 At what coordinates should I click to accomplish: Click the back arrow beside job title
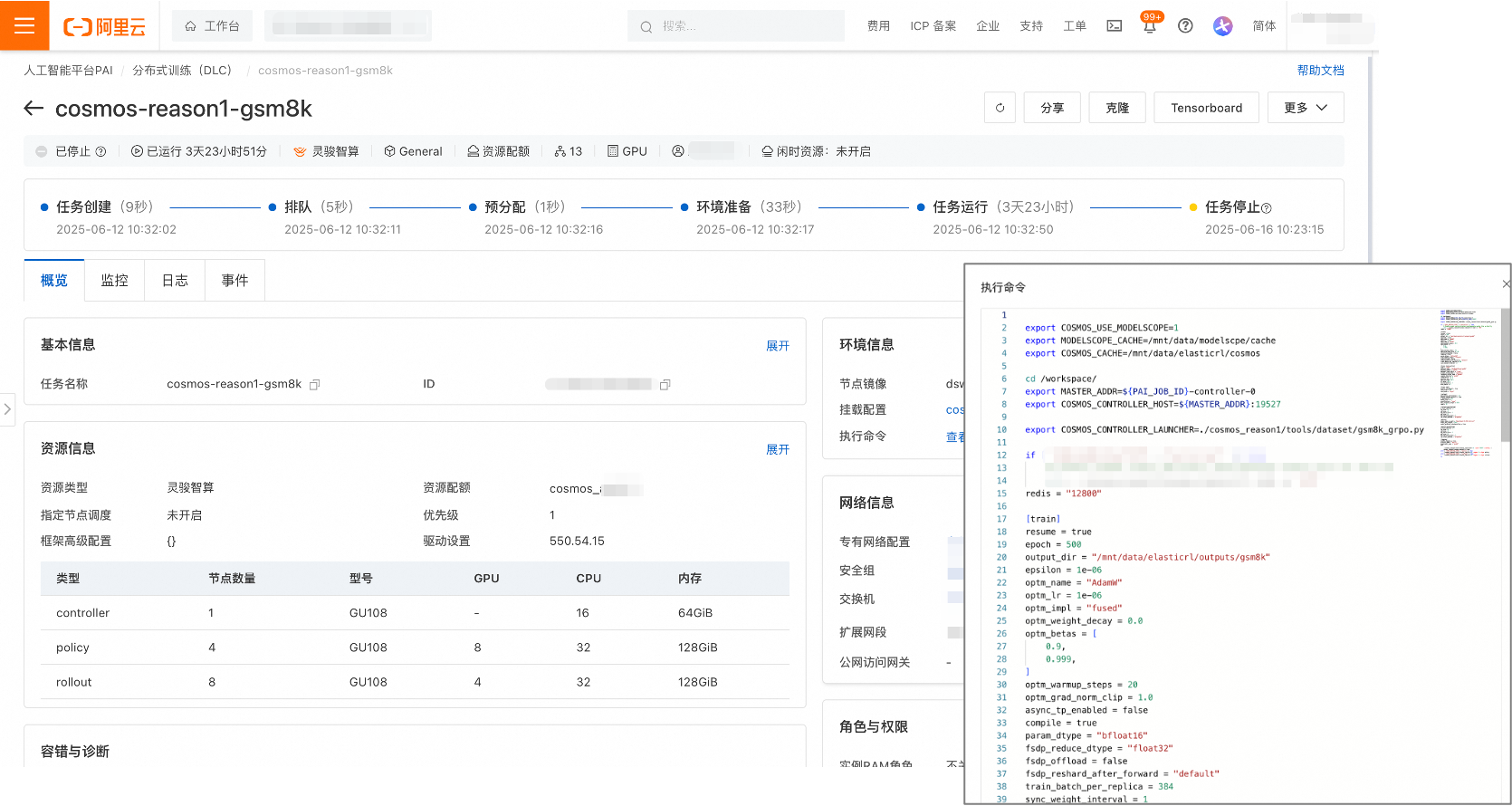click(33, 109)
